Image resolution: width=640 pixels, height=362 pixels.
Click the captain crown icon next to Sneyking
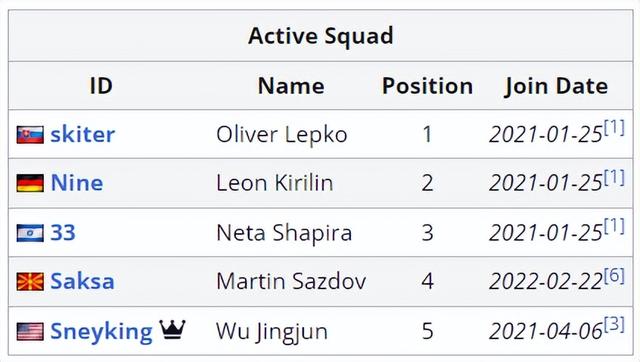coord(172,329)
